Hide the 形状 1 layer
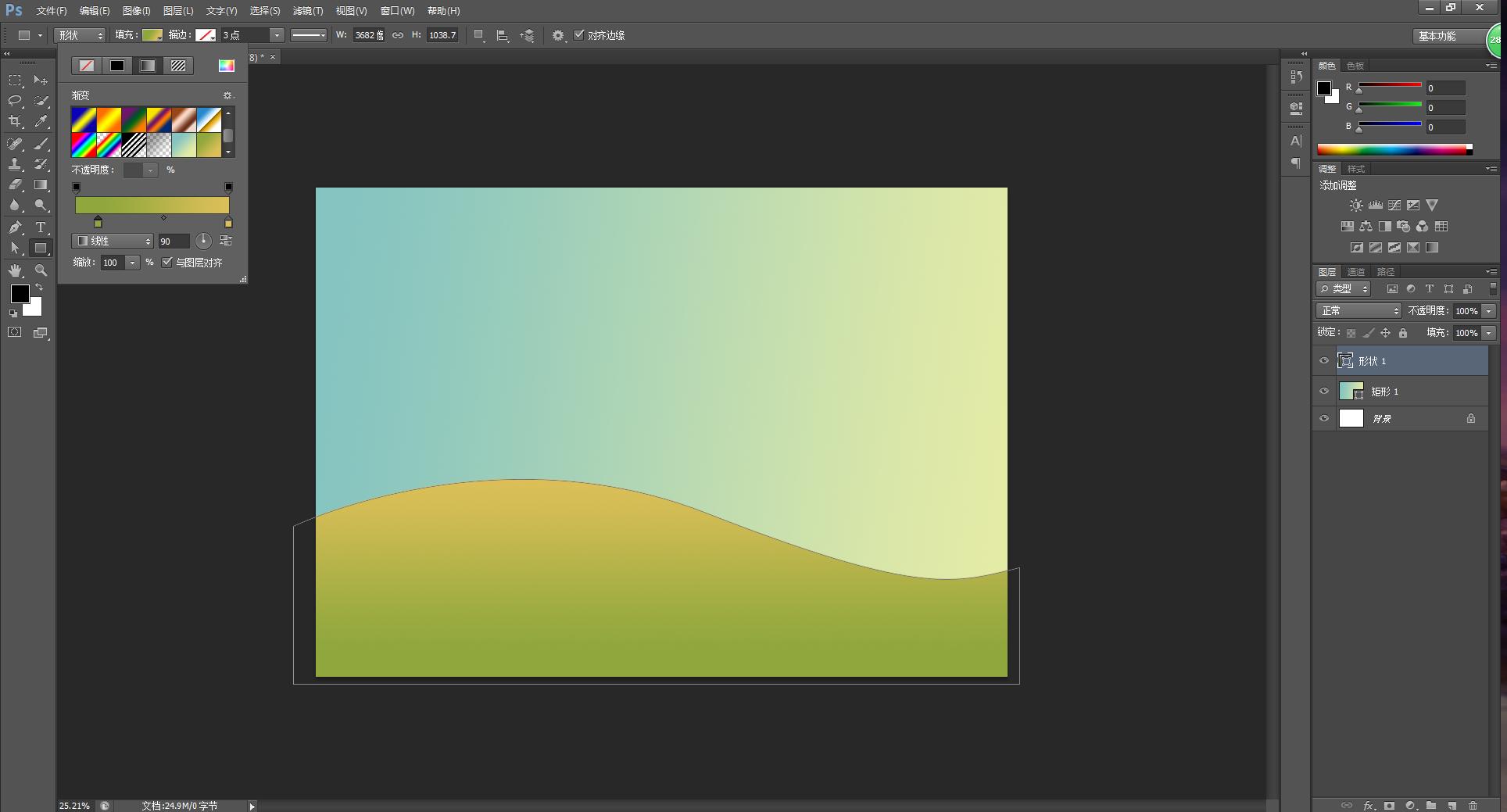This screenshot has width=1507, height=812. coord(1324,361)
